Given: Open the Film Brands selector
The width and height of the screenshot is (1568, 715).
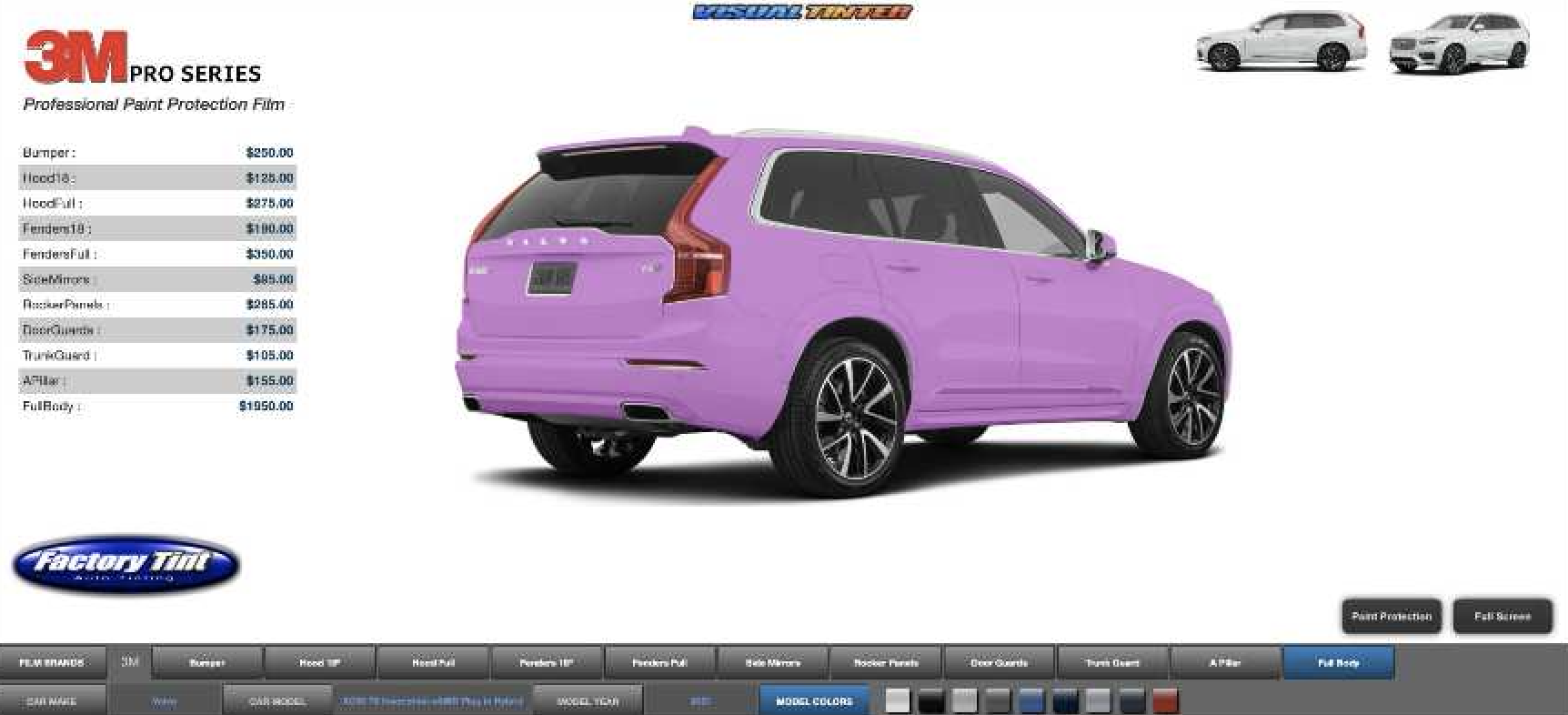Looking at the screenshot, I should [52, 663].
